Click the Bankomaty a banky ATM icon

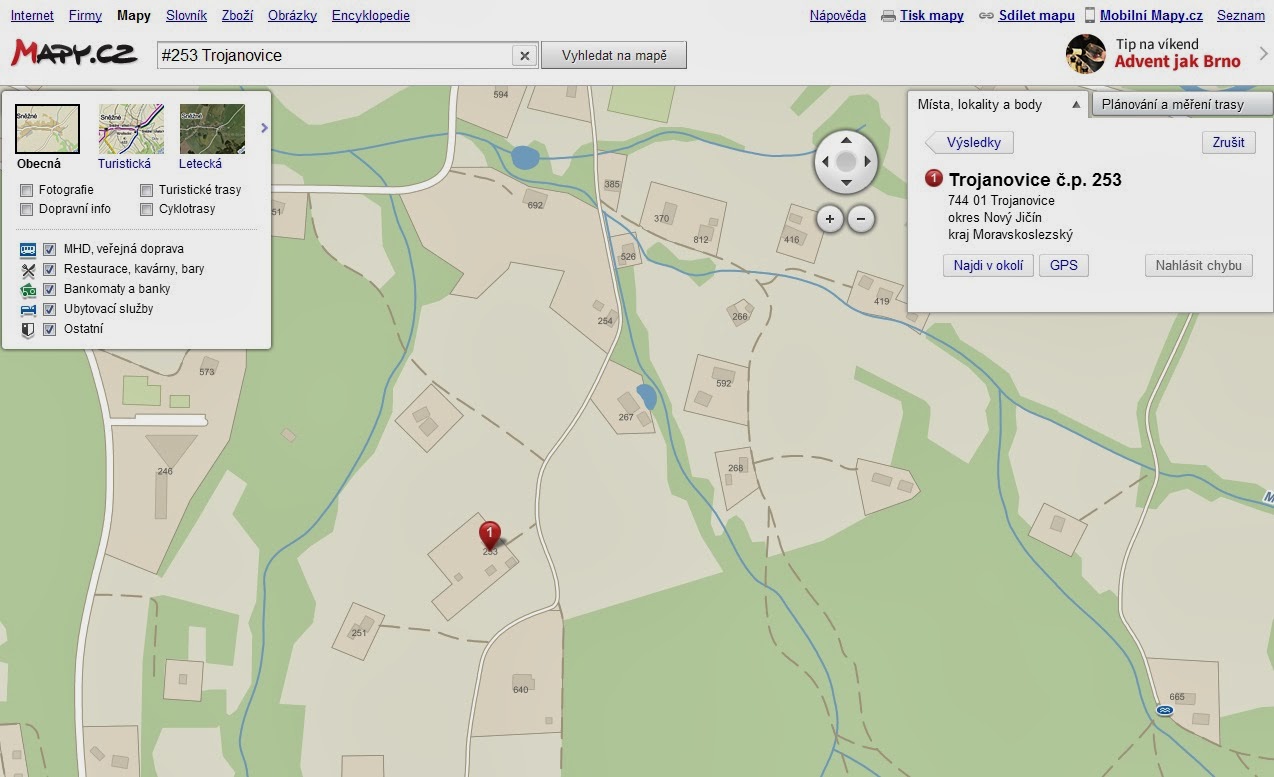click(x=28, y=289)
